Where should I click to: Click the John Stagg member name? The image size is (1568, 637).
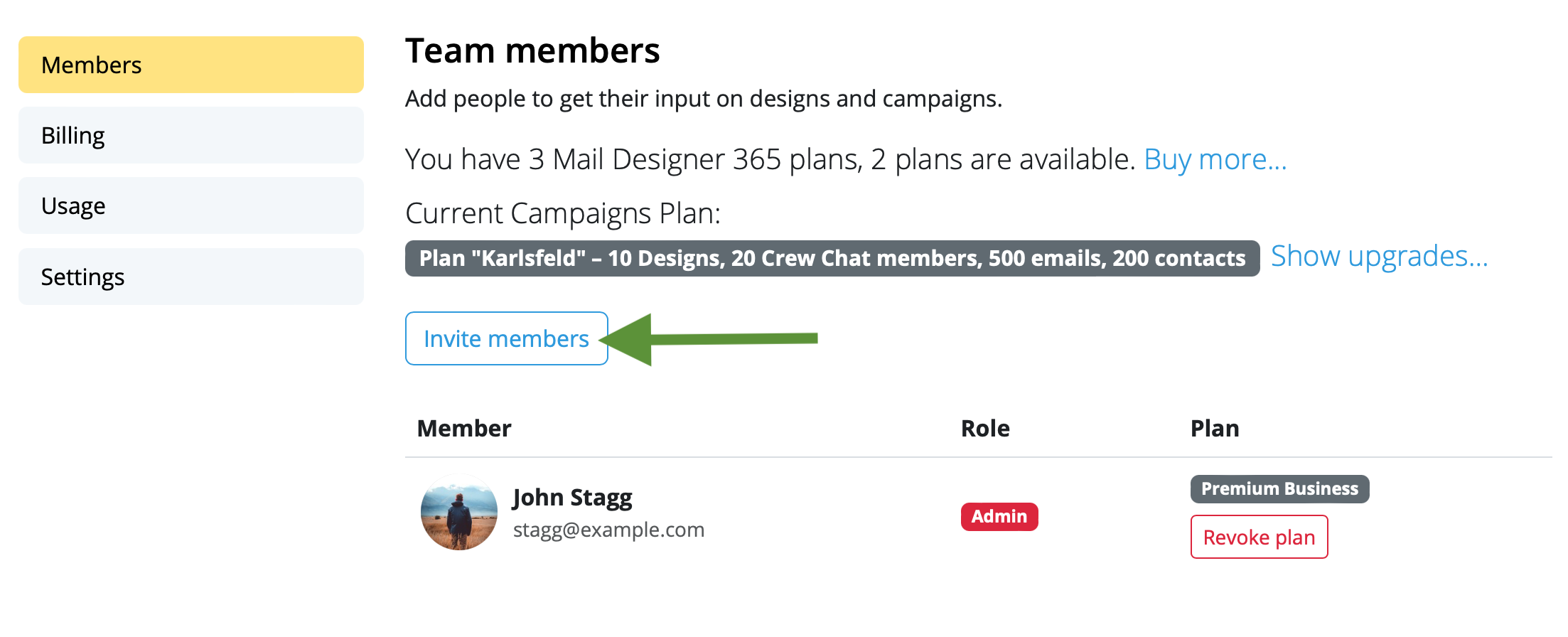tap(572, 498)
